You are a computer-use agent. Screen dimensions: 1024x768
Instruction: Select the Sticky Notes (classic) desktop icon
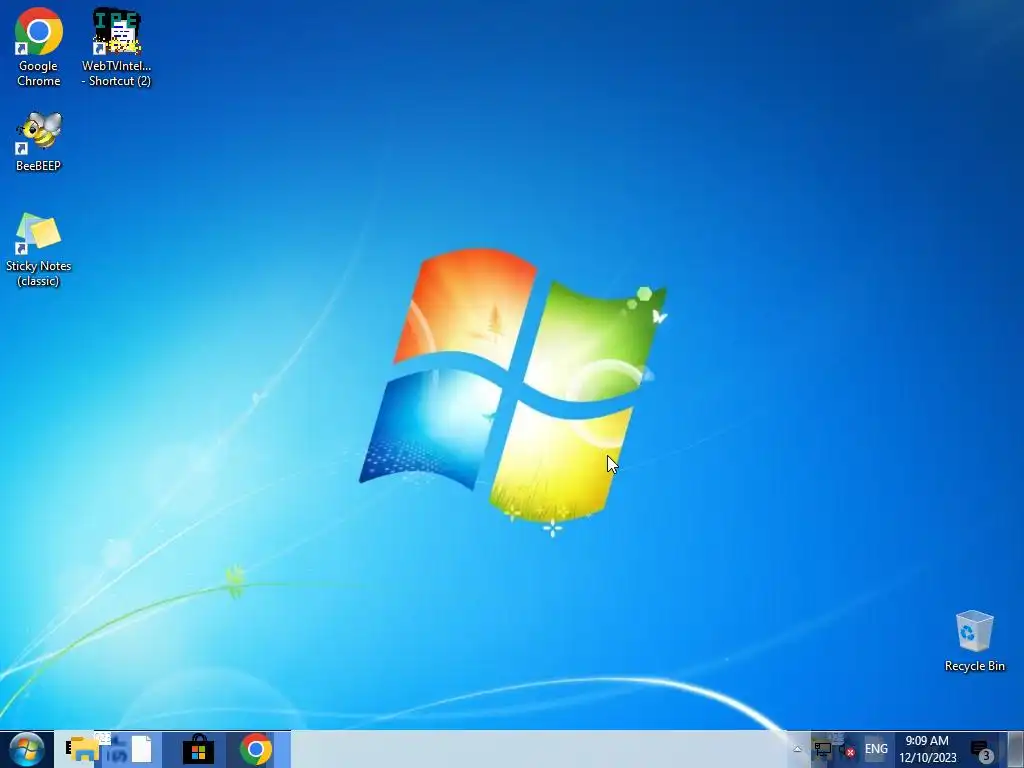(39, 249)
